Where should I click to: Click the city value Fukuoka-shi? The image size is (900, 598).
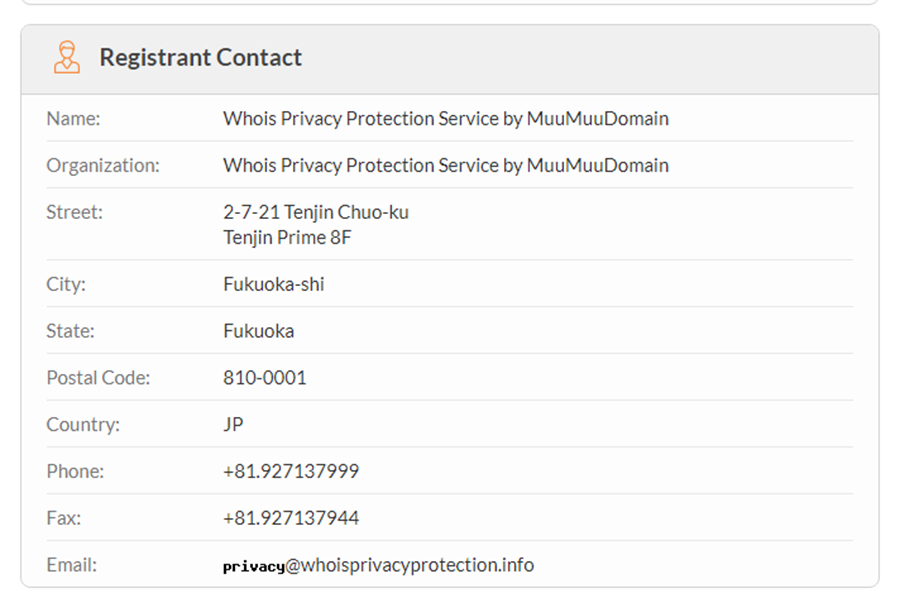(274, 284)
